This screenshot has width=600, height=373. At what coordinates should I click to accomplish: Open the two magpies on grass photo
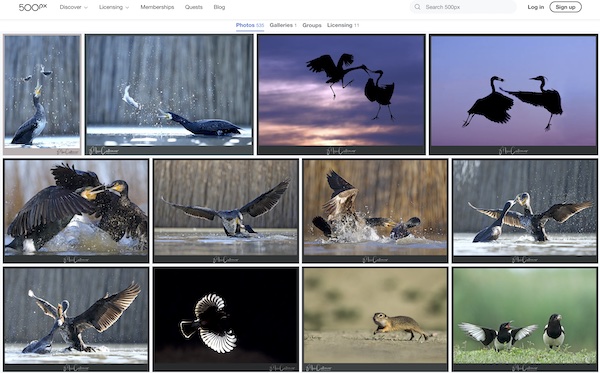(525, 319)
